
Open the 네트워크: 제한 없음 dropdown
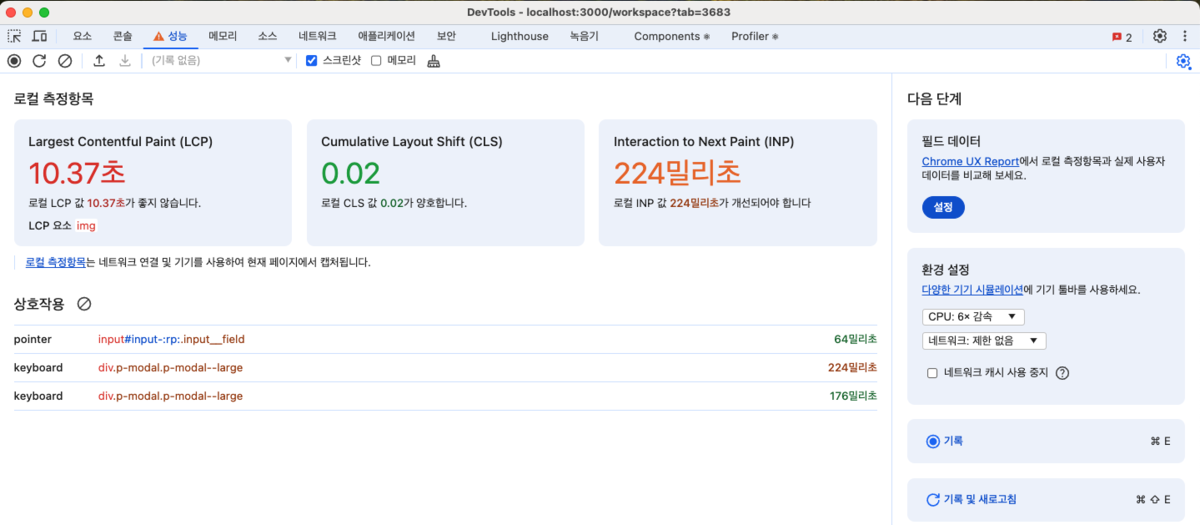[x=984, y=341]
